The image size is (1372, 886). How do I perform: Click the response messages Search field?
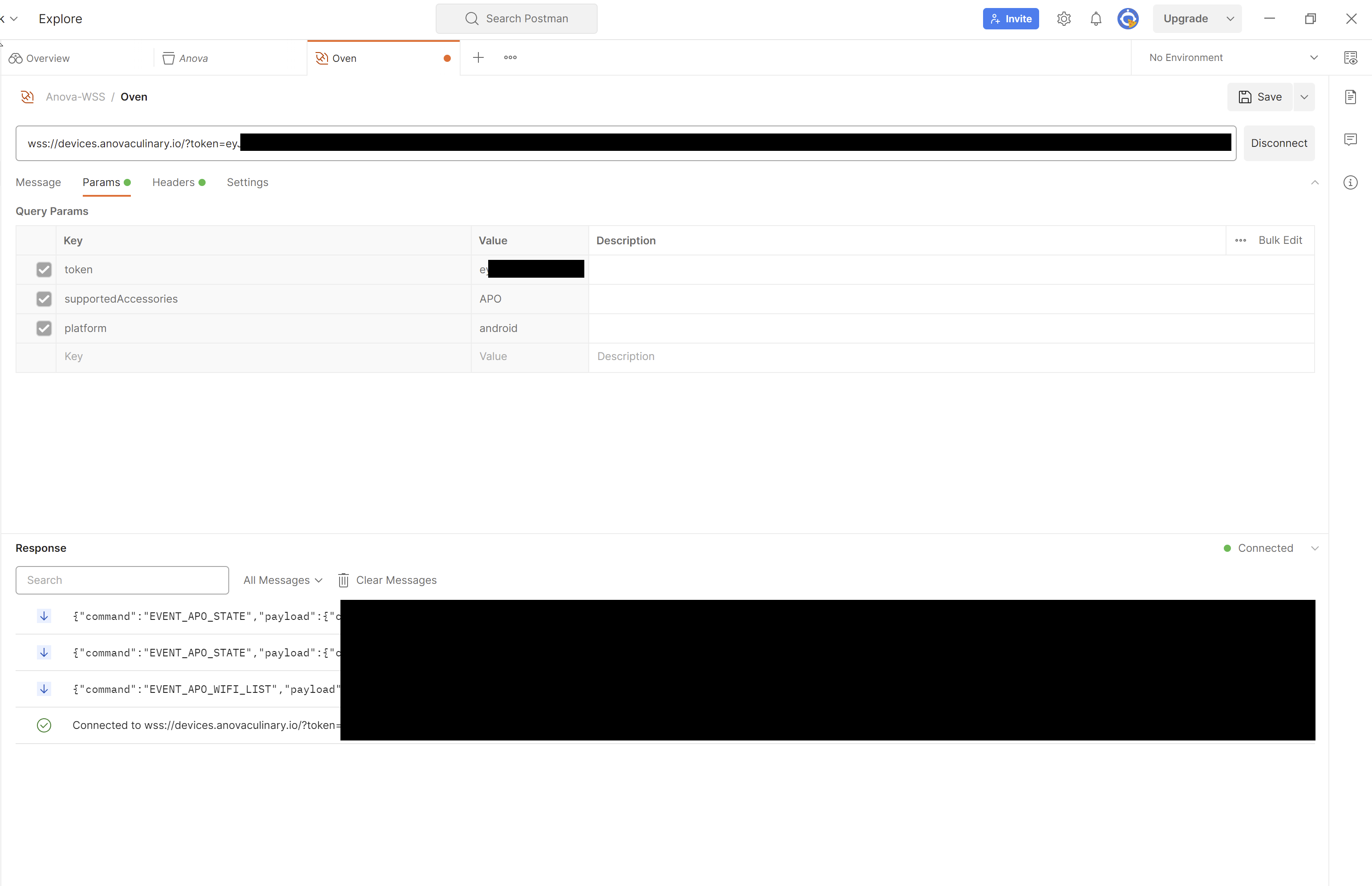122,580
